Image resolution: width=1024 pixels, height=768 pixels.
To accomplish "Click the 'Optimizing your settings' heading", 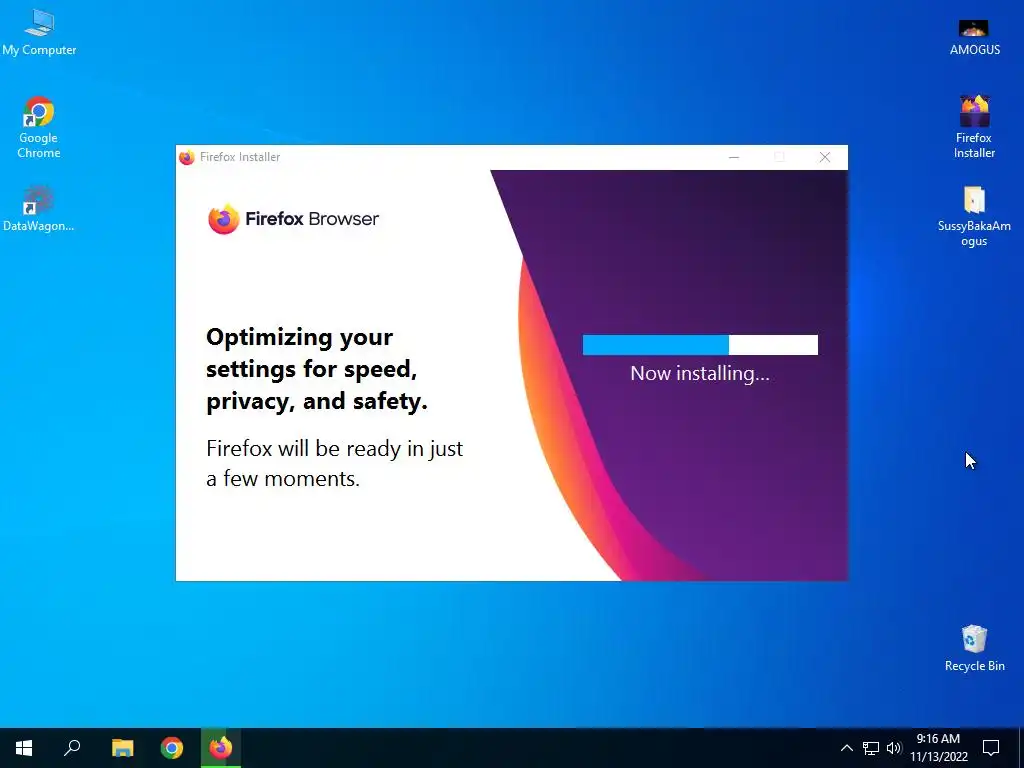I will pyautogui.click(x=317, y=370).
